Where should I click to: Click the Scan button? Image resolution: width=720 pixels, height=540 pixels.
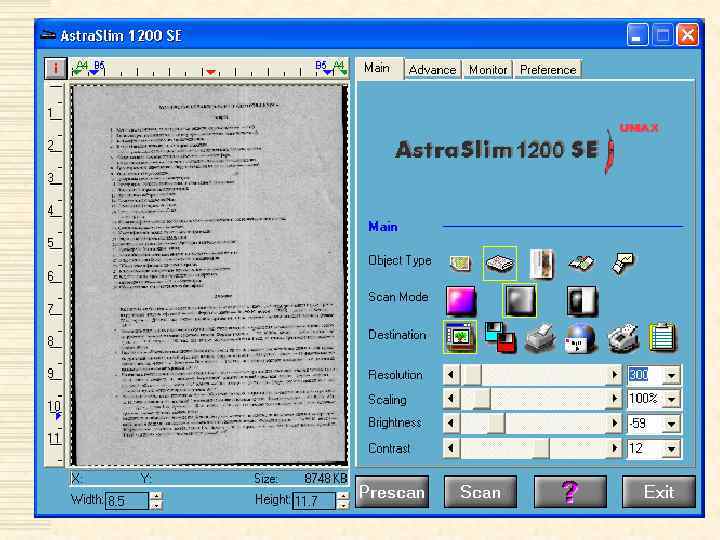480,492
